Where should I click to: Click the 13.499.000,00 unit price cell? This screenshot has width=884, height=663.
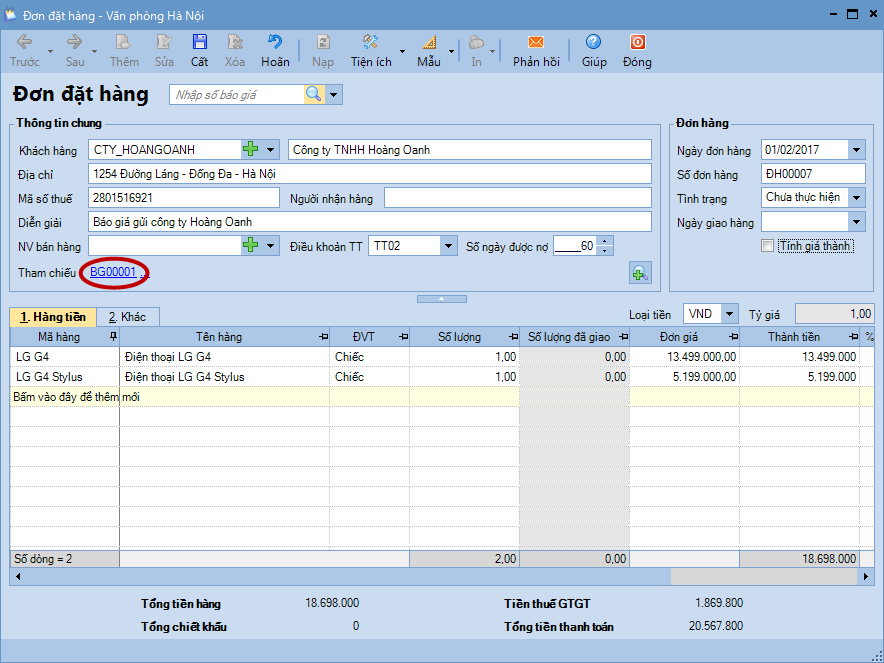[x=684, y=357]
